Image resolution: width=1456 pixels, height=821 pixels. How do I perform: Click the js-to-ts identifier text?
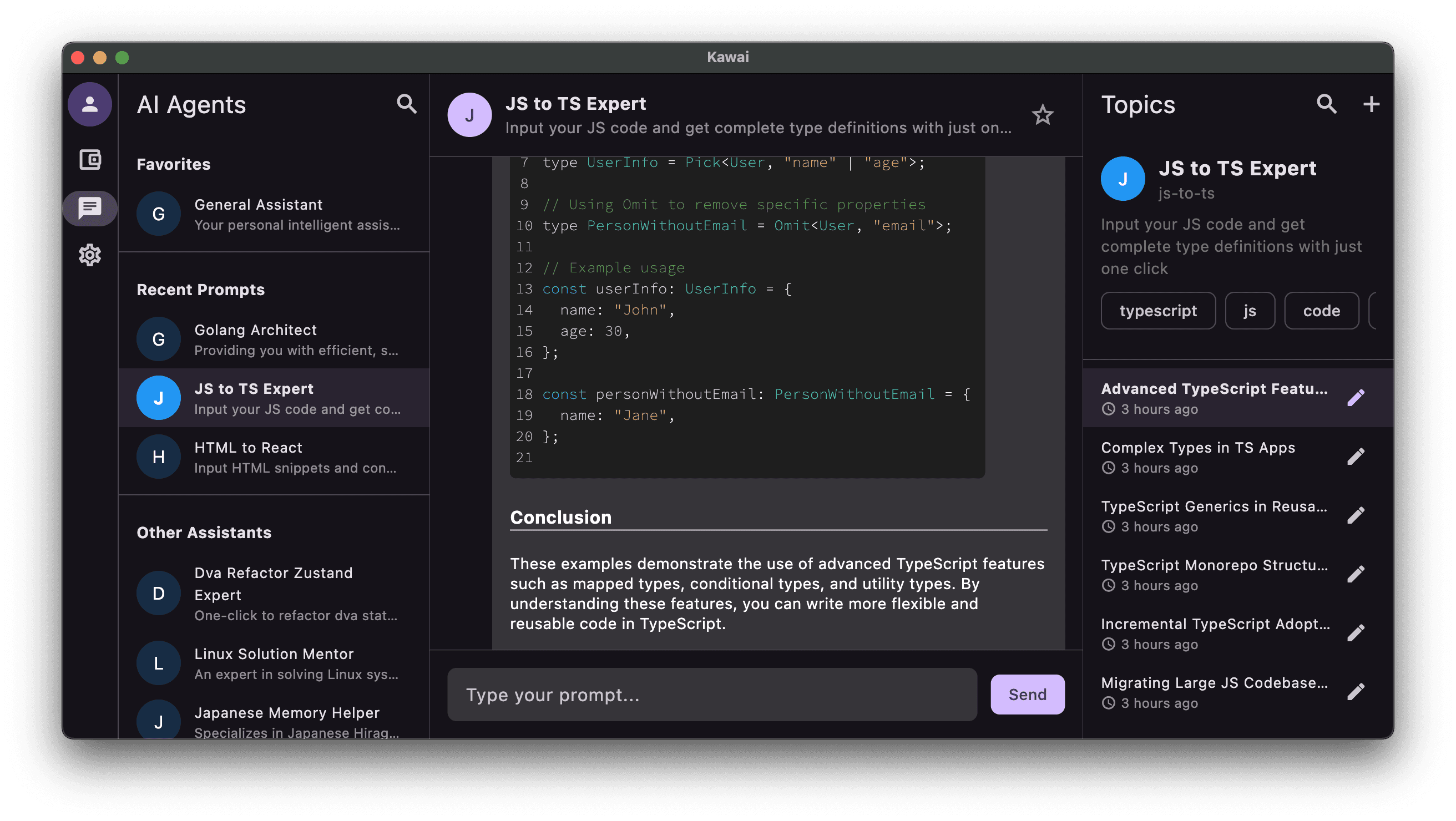[1186, 194]
